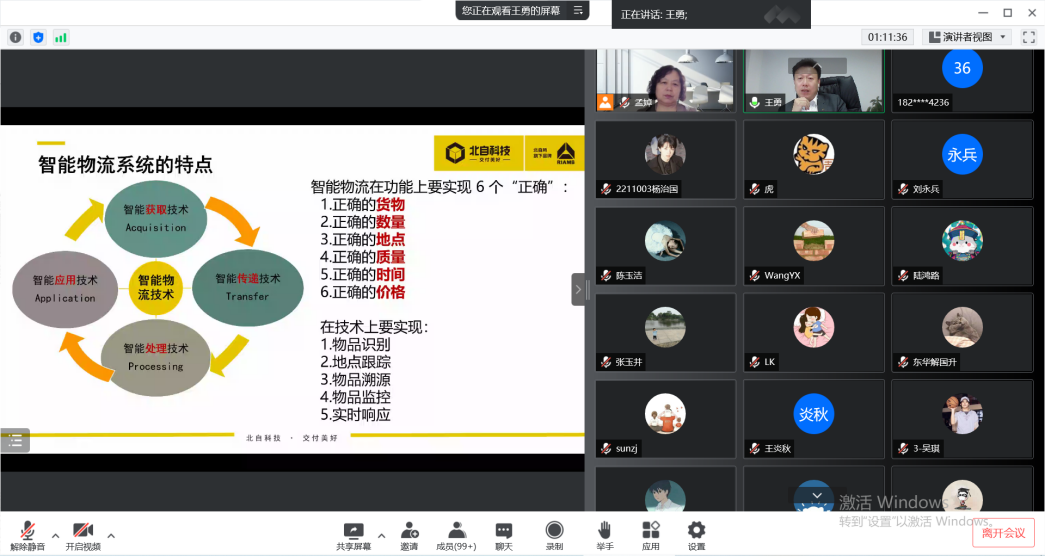
Task: Check the green network signal icon
Action: pos(61,37)
